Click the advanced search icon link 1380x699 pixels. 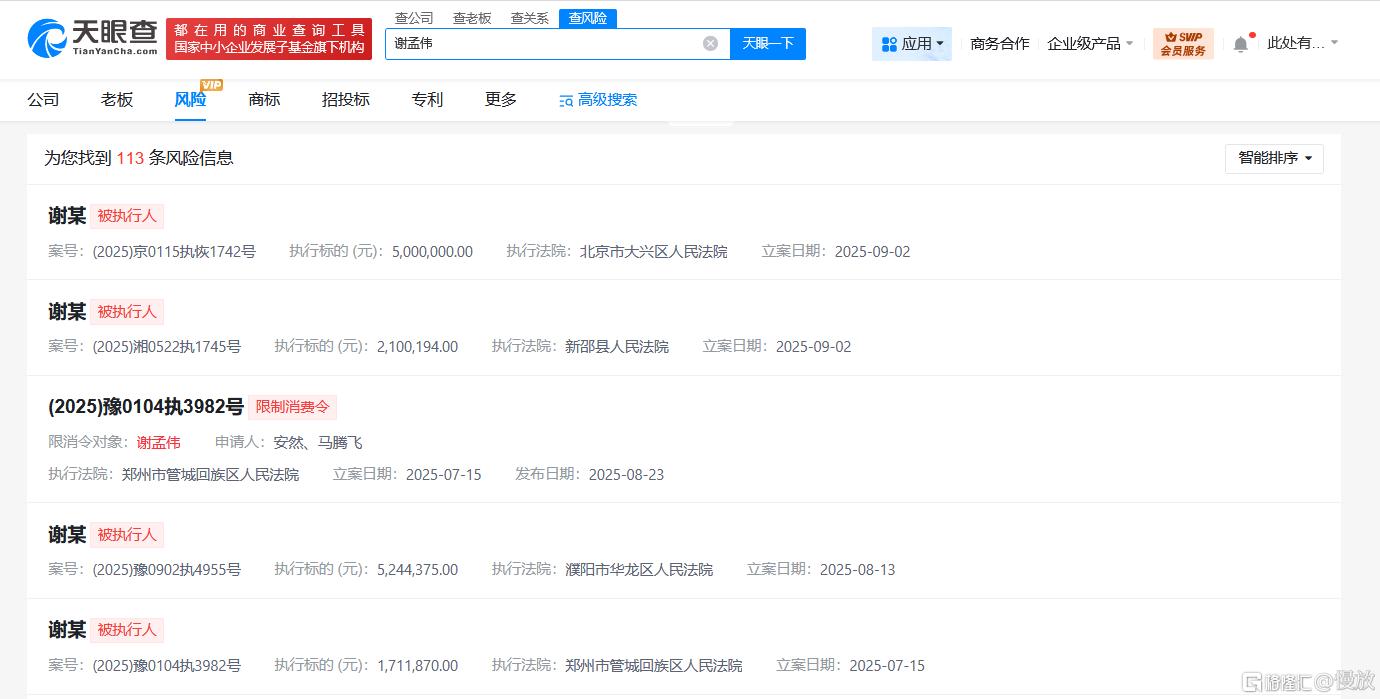click(598, 100)
